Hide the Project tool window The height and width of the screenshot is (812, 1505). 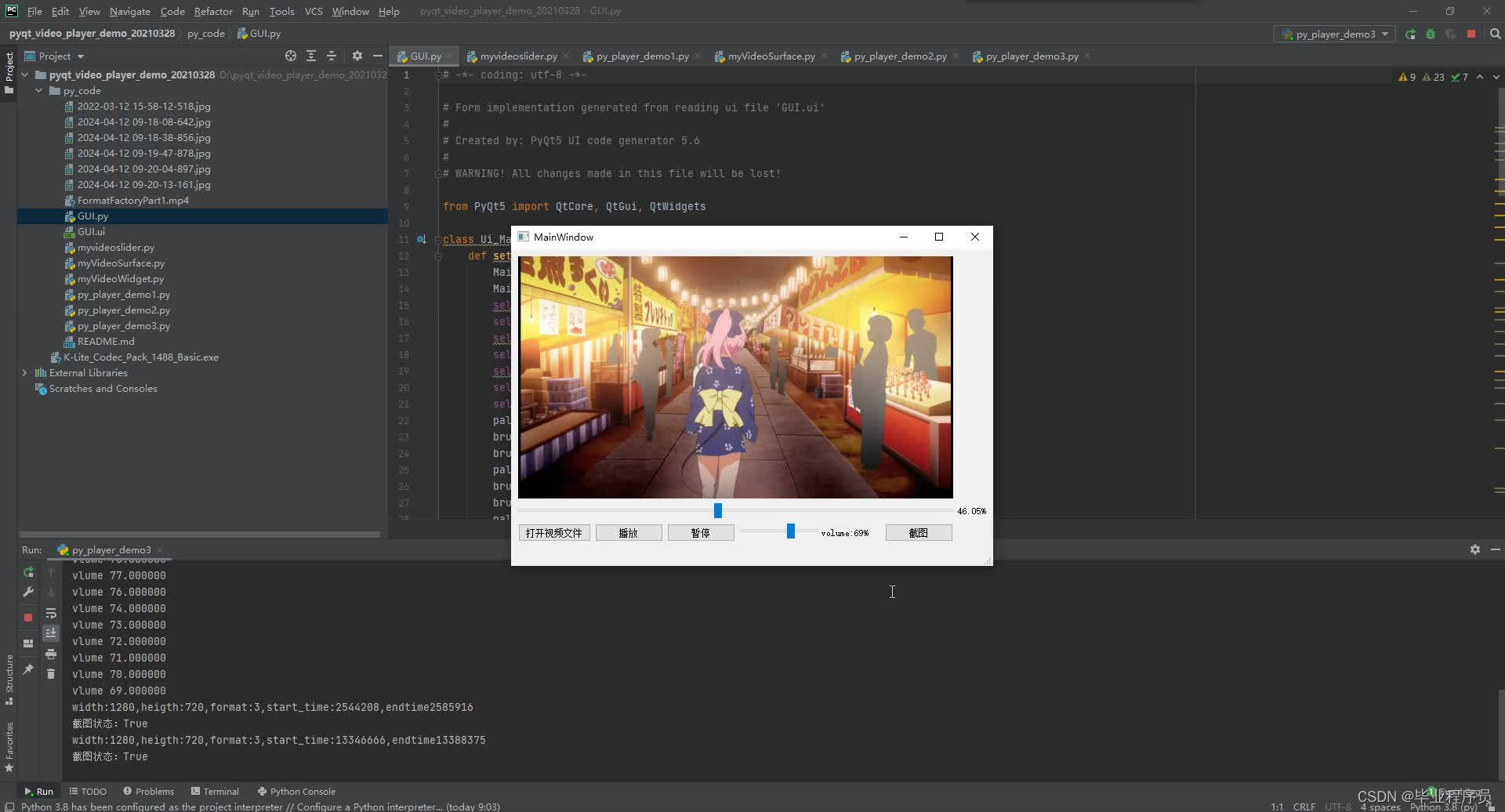pos(378,56)
